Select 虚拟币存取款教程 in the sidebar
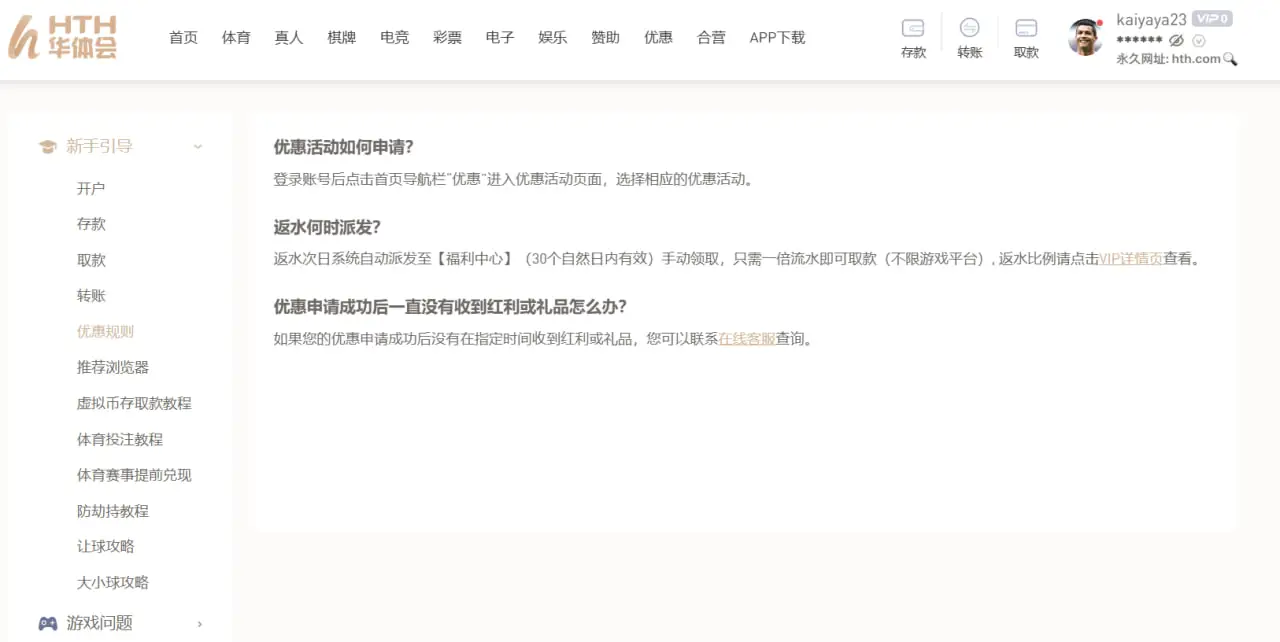The image size is (1280, 642). (x=134, y=403)
